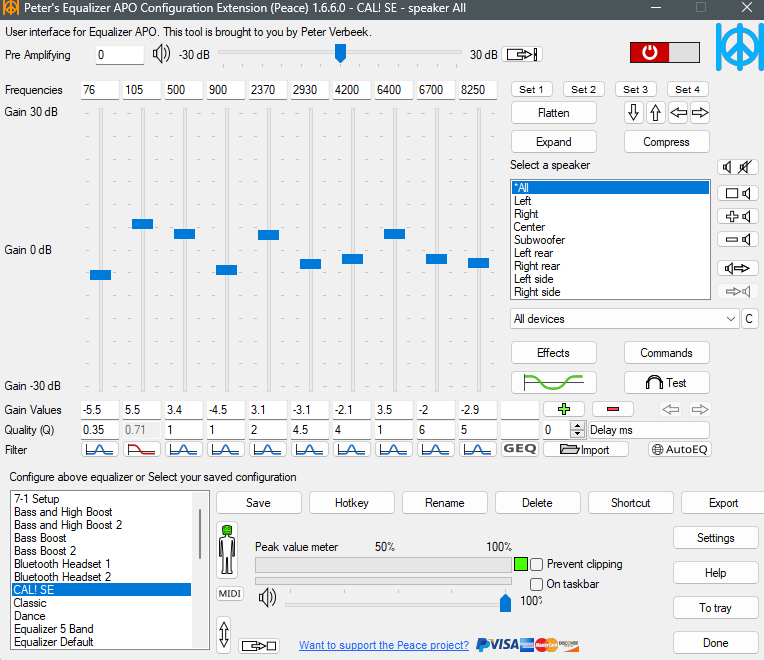764x660 pixels.
Task: Open Settings
Action: (715, 538)
